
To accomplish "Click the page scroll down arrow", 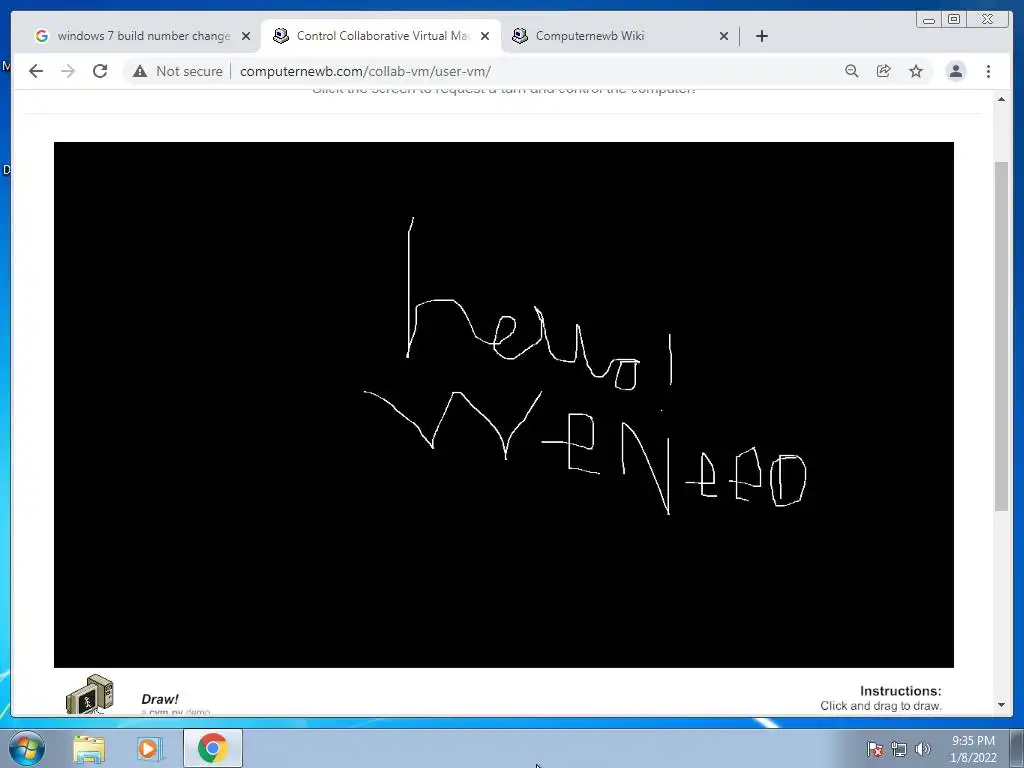I will [x=1001, y=705].
